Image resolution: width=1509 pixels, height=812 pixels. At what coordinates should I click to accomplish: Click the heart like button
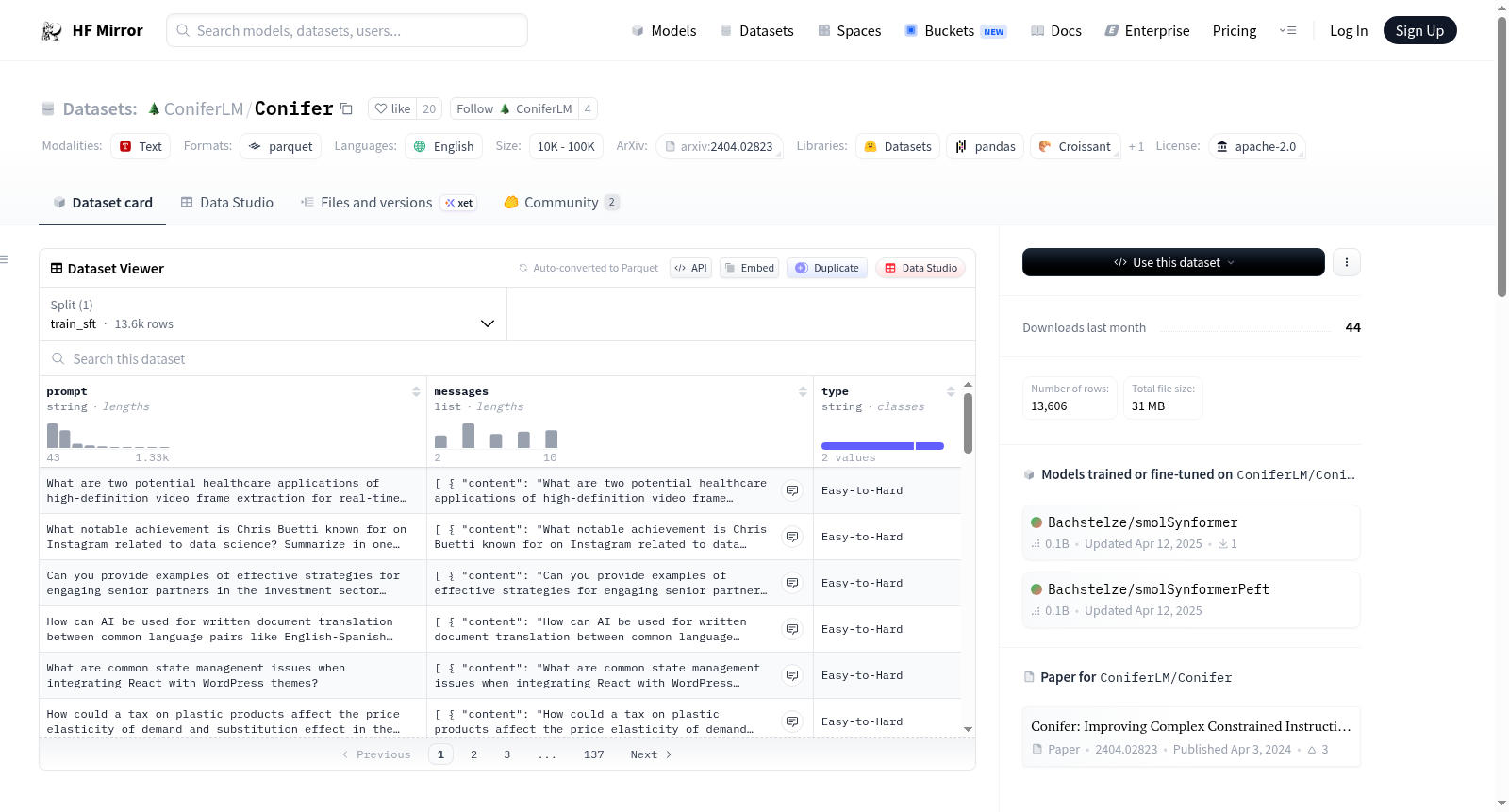pyautogui.click(x=392, y=109)
